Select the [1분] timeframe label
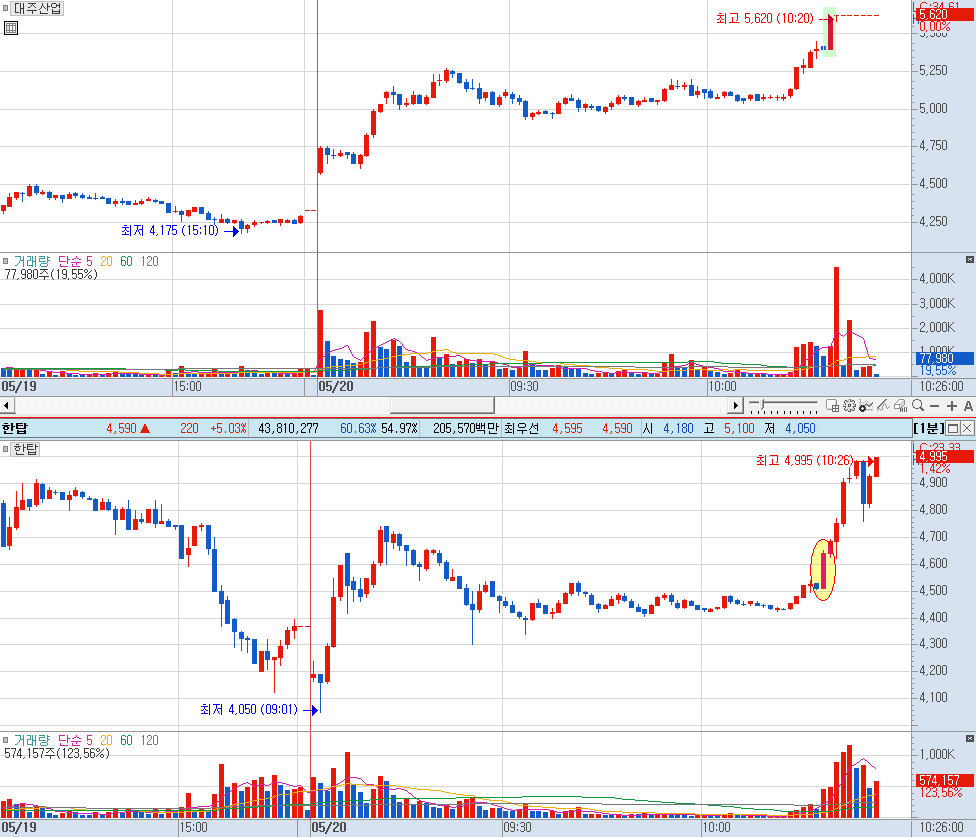Screen dimensions: 976x837 tap(929, 428)
